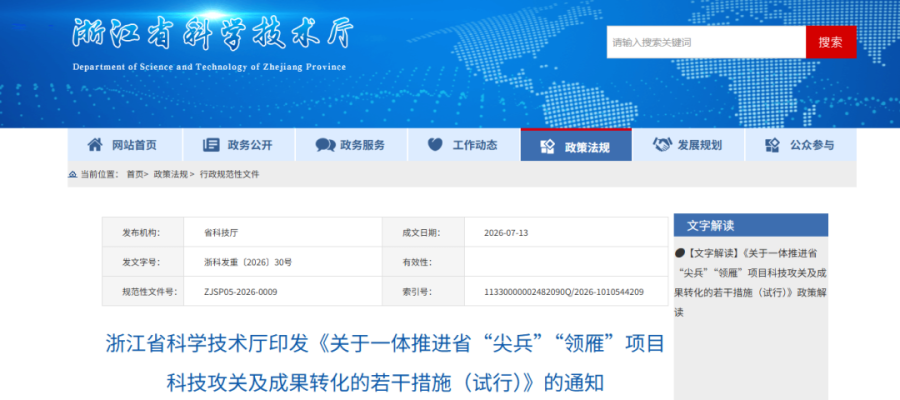This screenshot has width=900, height=400.
Task: Open the 发展规划 menu item
Action: [x=688, y=145]
